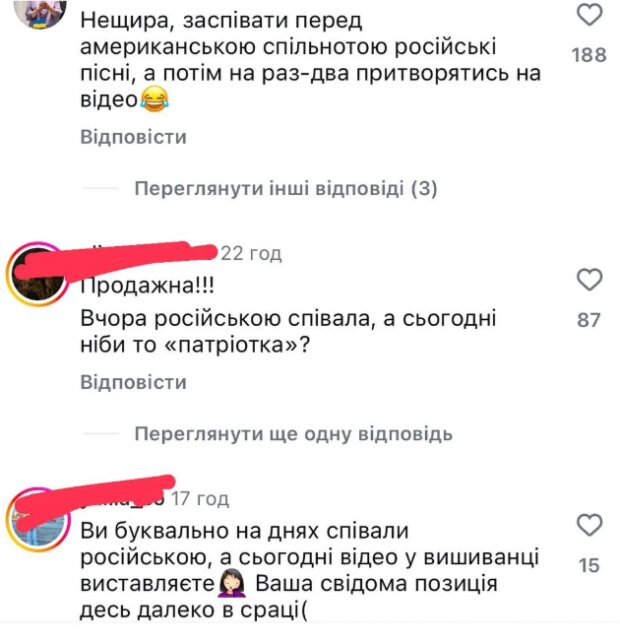The image size is (620, 643).
Task: Tap the redacted username beside '17 год'
Action: pyautogui.click(x=123, y=498)
